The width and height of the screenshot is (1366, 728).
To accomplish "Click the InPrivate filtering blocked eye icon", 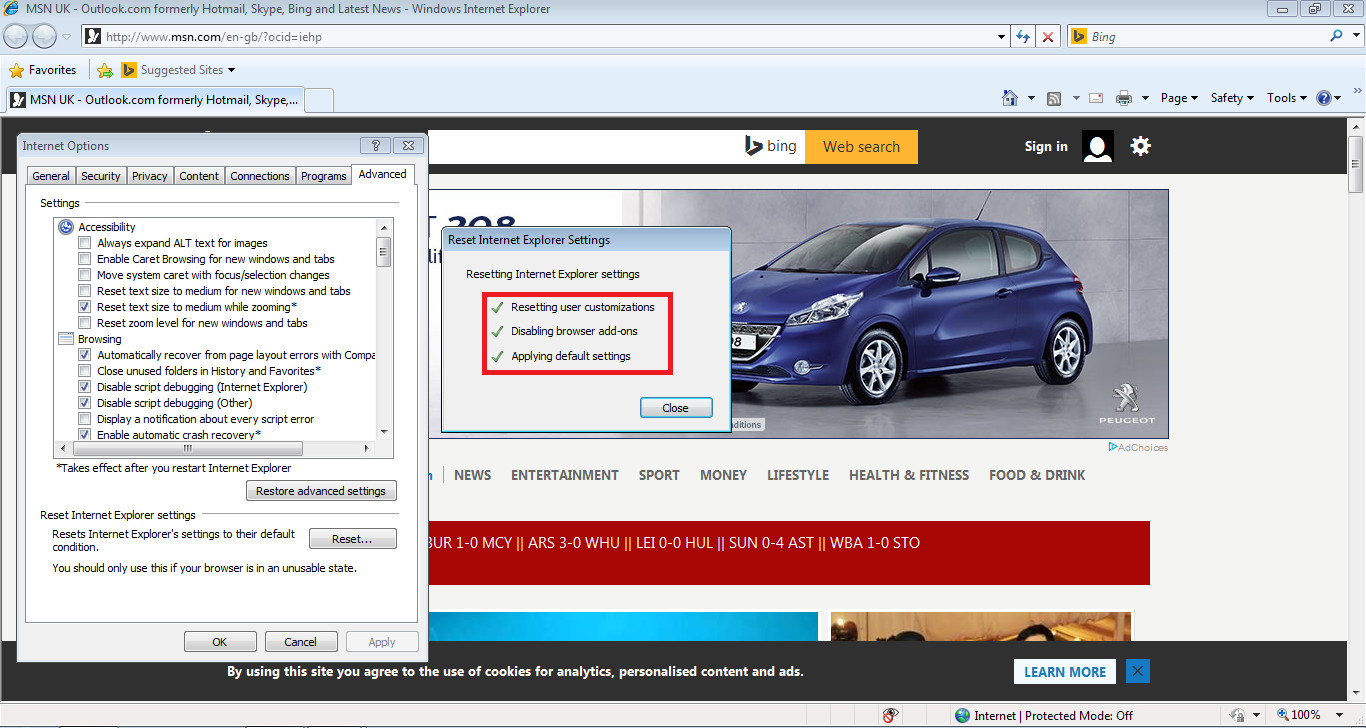I will coord(891,715).
